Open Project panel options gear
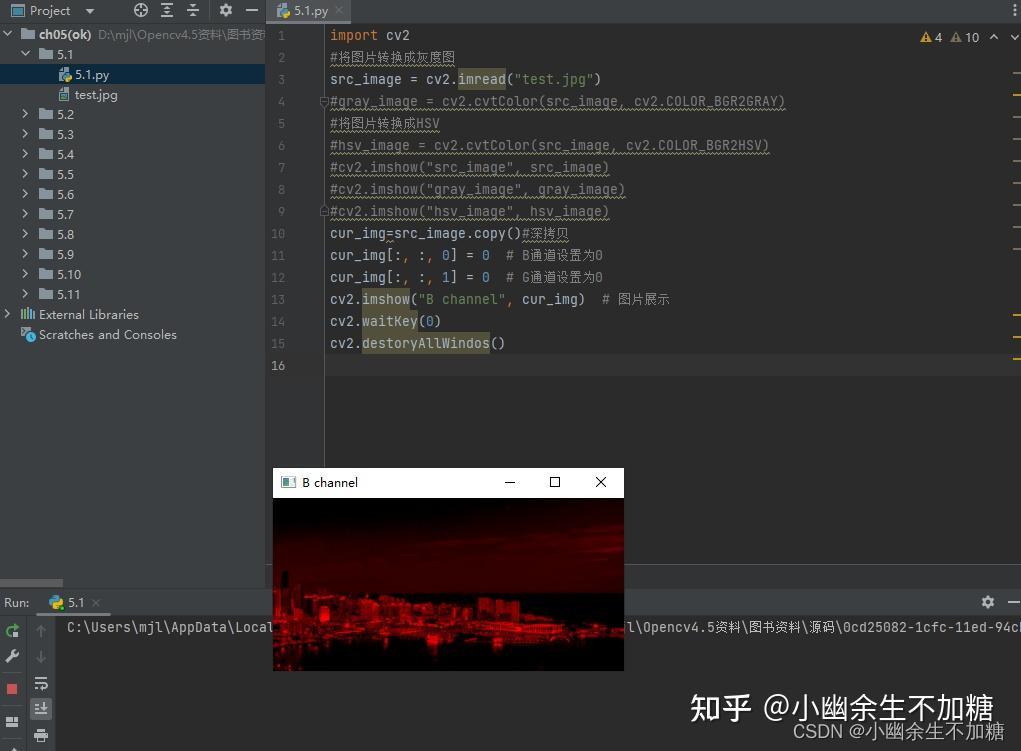The width and height of the screenshot is (1021, 751). pos(226,10)
